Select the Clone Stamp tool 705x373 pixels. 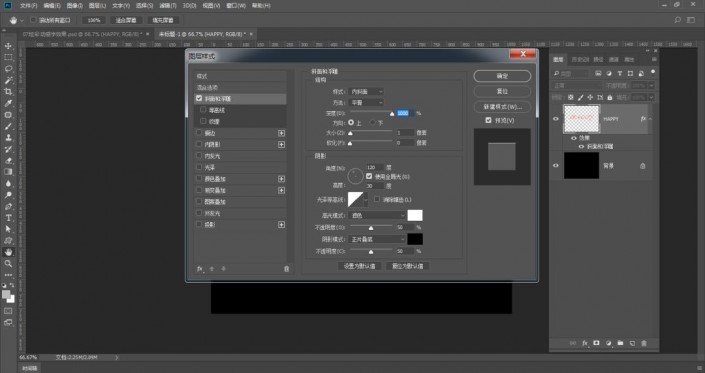[x=8, y=138]
